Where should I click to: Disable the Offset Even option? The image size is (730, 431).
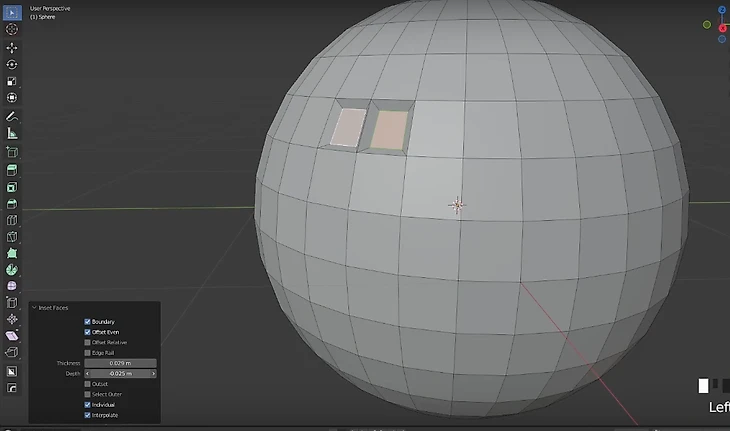click(88, 331)
